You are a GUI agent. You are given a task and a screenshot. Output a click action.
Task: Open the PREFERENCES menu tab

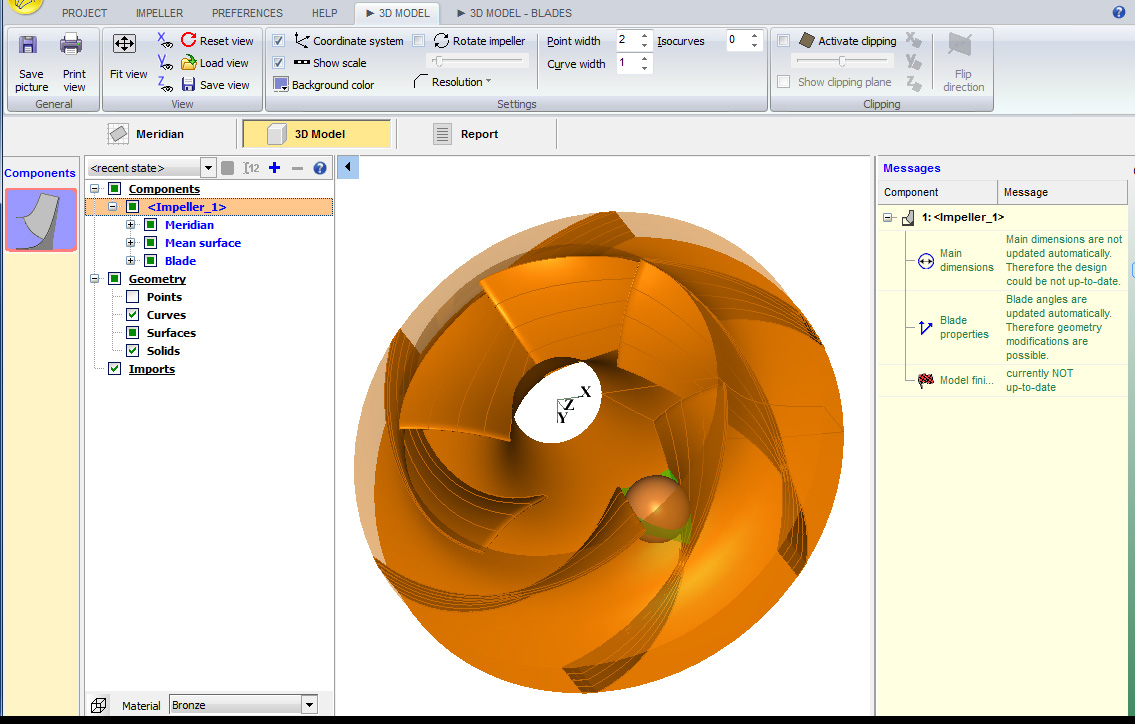tap(248, 13)
